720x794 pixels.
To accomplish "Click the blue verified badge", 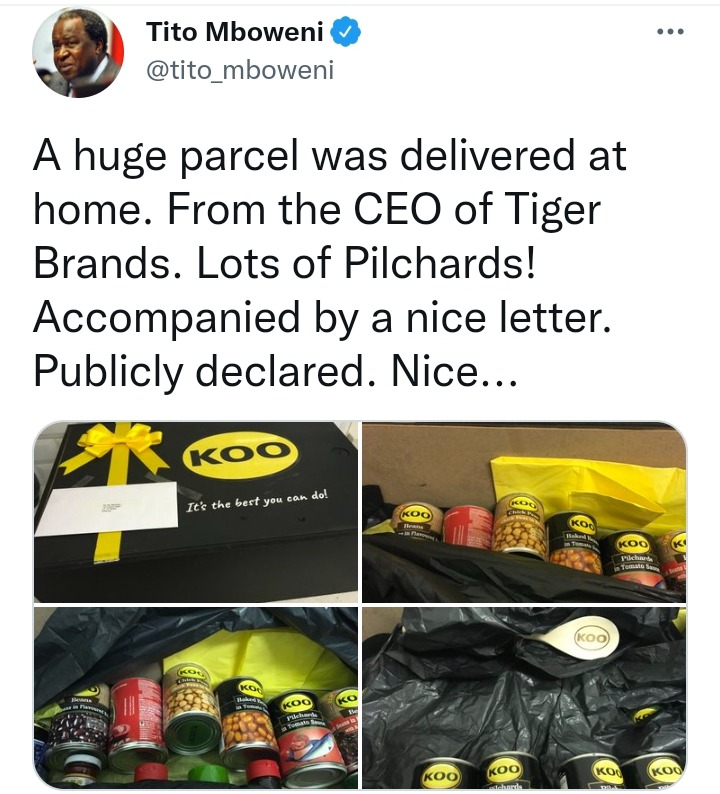I will pos(345,32).
